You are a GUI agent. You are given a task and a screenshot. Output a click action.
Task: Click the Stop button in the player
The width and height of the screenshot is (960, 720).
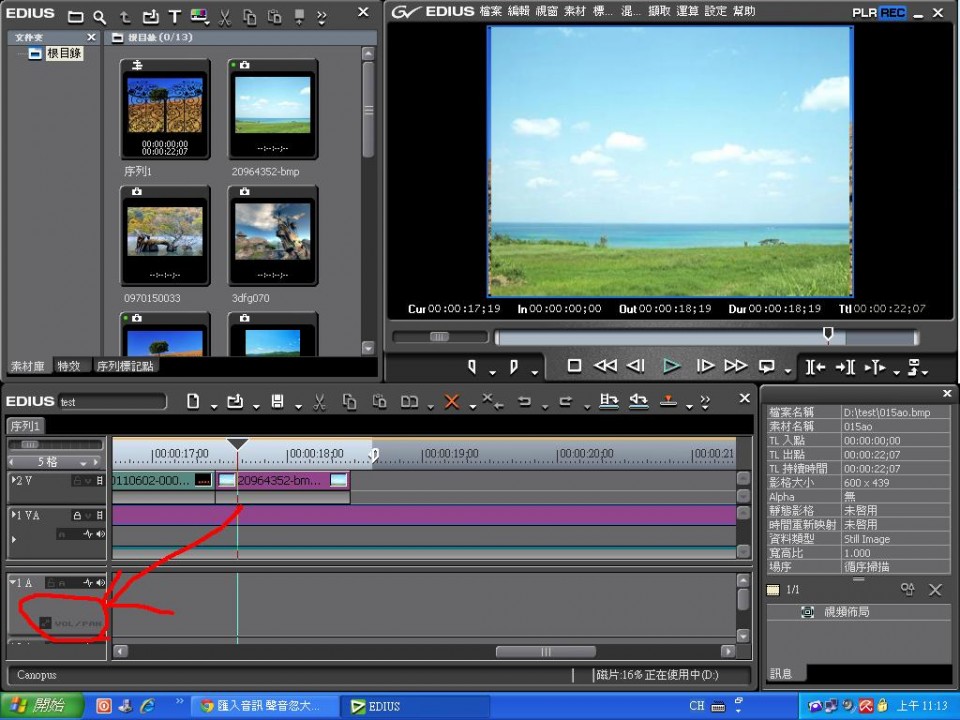click(x=574, y=366)
